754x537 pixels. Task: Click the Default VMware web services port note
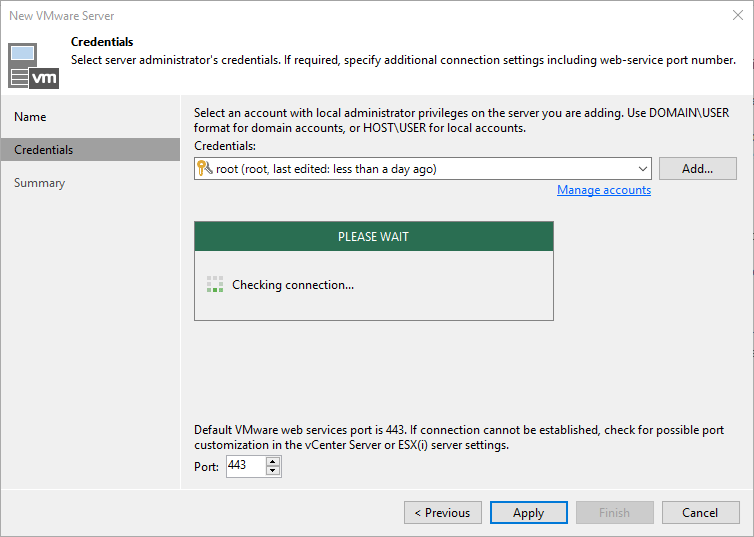(x=459, y=437)
